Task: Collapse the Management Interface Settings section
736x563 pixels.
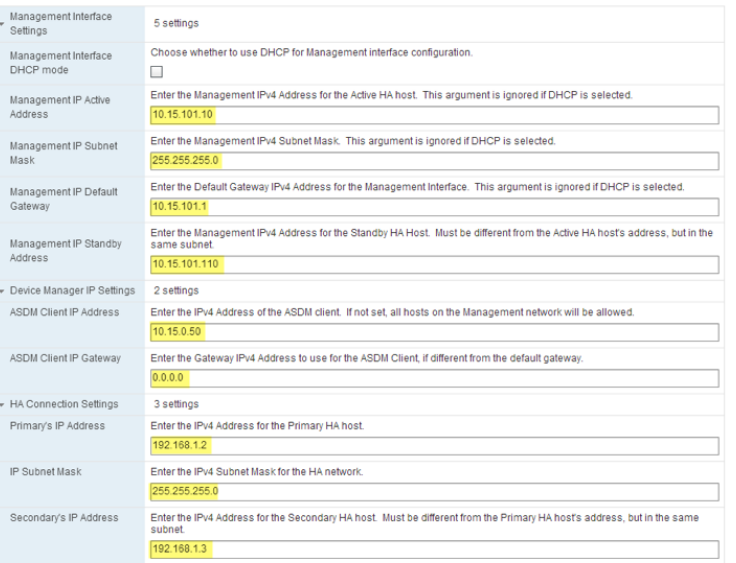Action: point(5,25)
